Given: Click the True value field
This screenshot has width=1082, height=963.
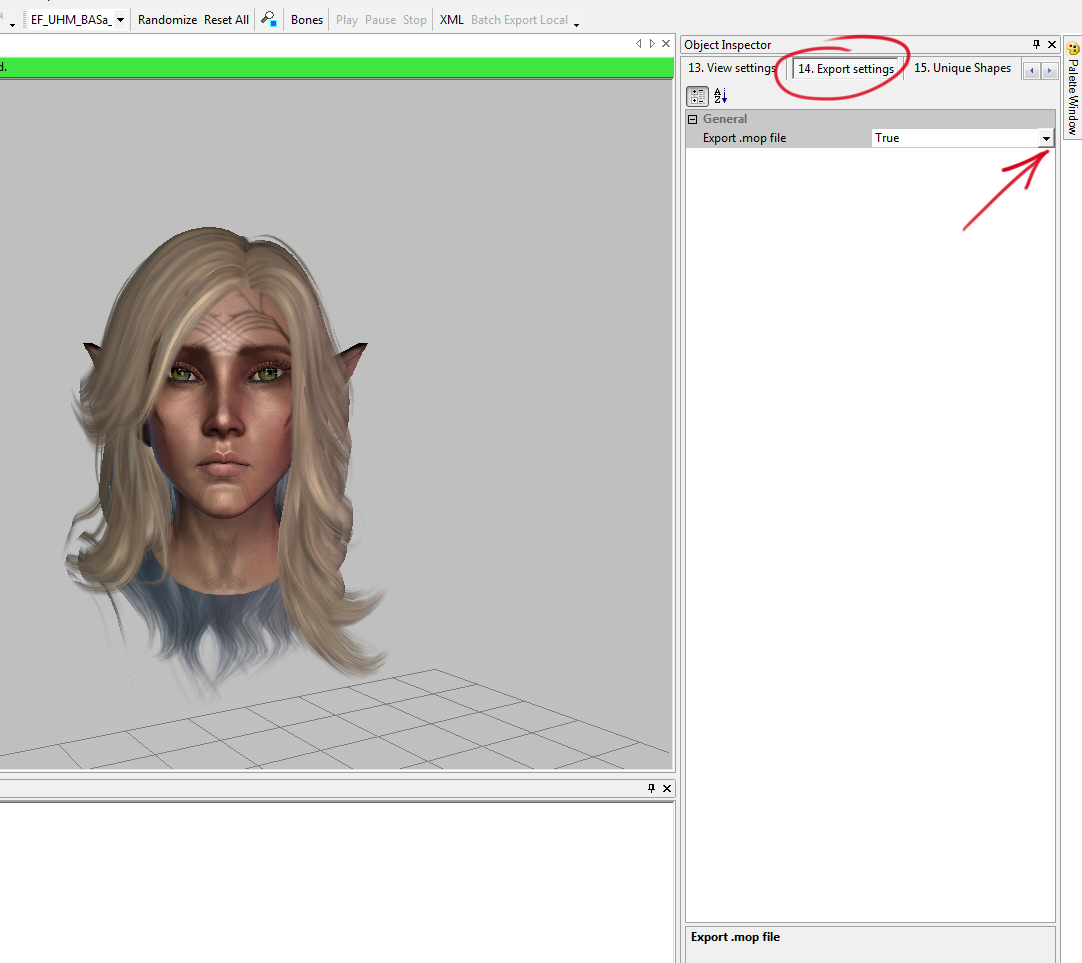Looking at the screenshot, I should pyautogui.click(x=955, y=138).
